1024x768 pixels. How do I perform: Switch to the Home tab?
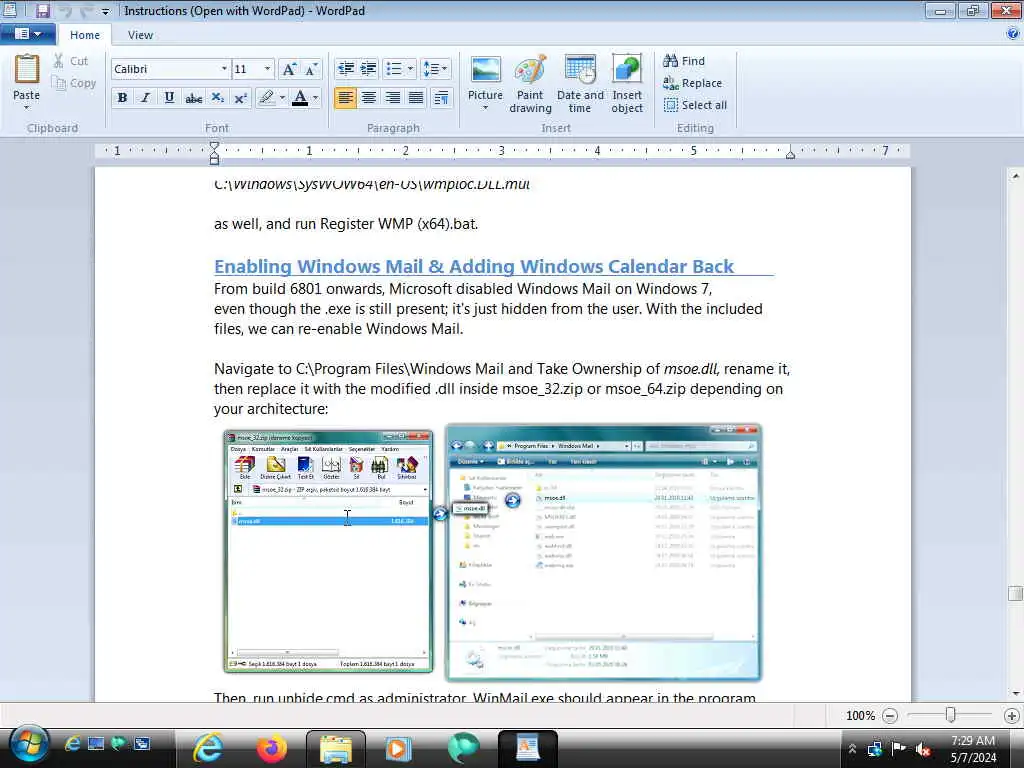(85, 35)
